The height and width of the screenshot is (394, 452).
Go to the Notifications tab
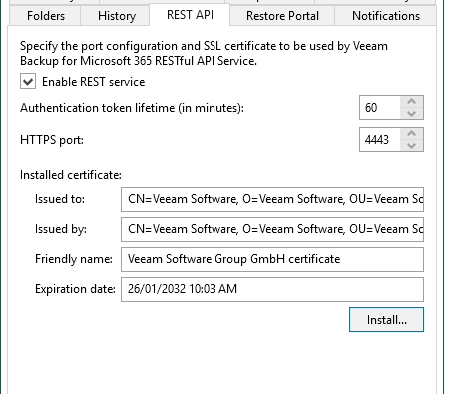[x=386, y=16]
